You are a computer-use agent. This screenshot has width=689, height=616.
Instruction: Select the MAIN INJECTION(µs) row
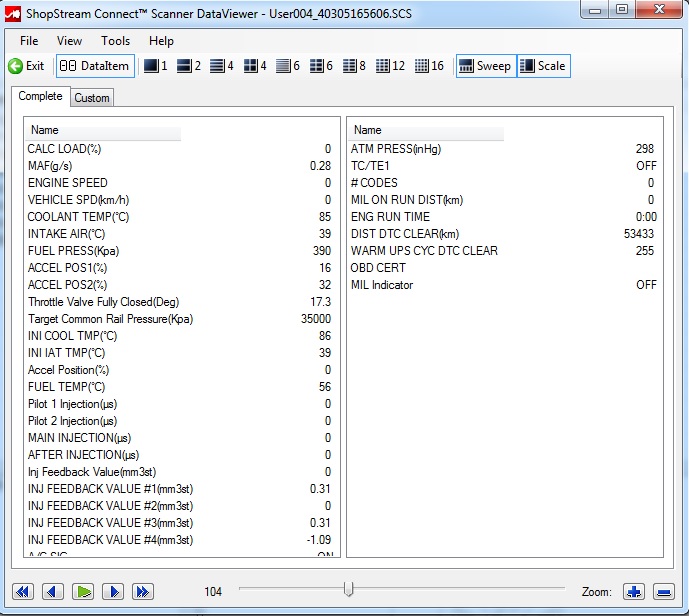point(181,438)
